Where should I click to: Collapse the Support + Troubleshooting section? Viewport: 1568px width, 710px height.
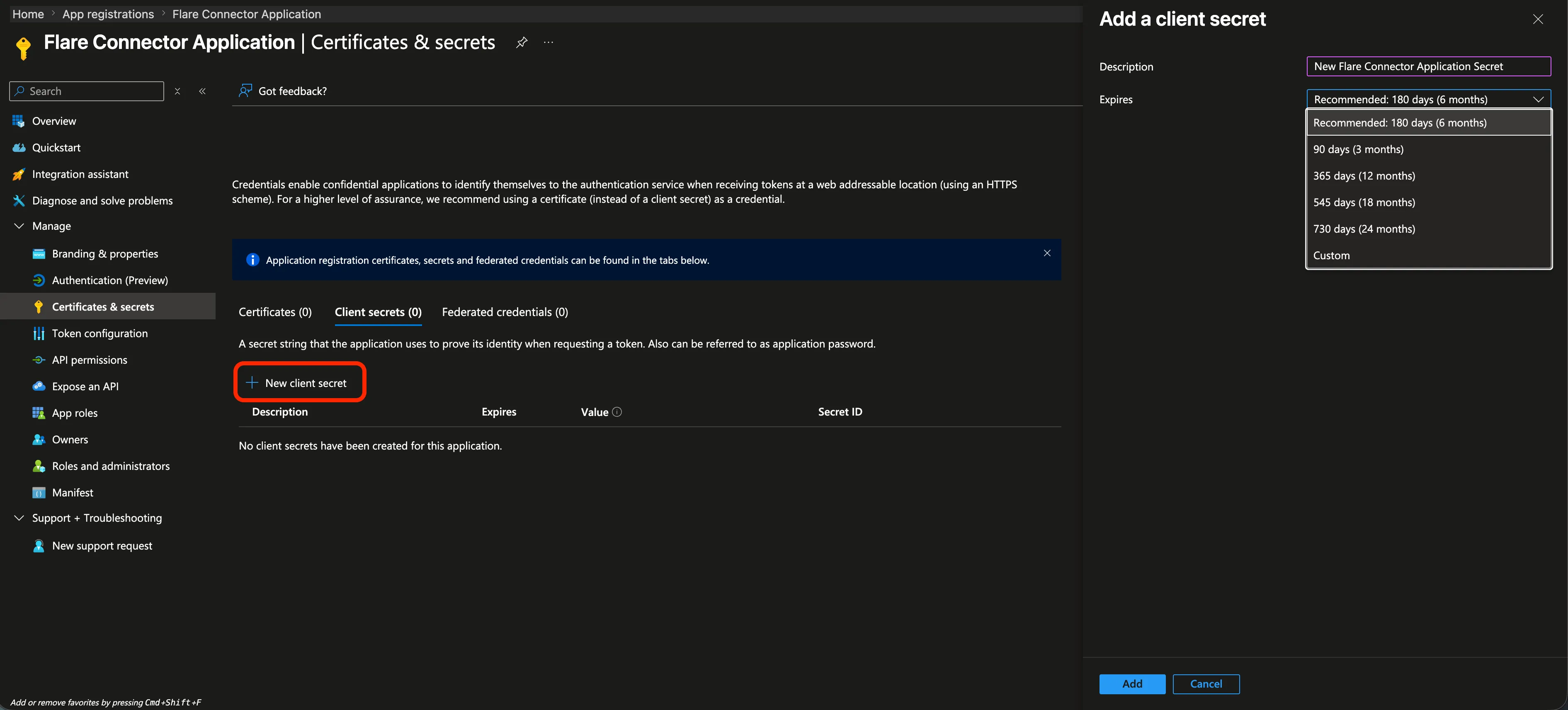(19, 518)
